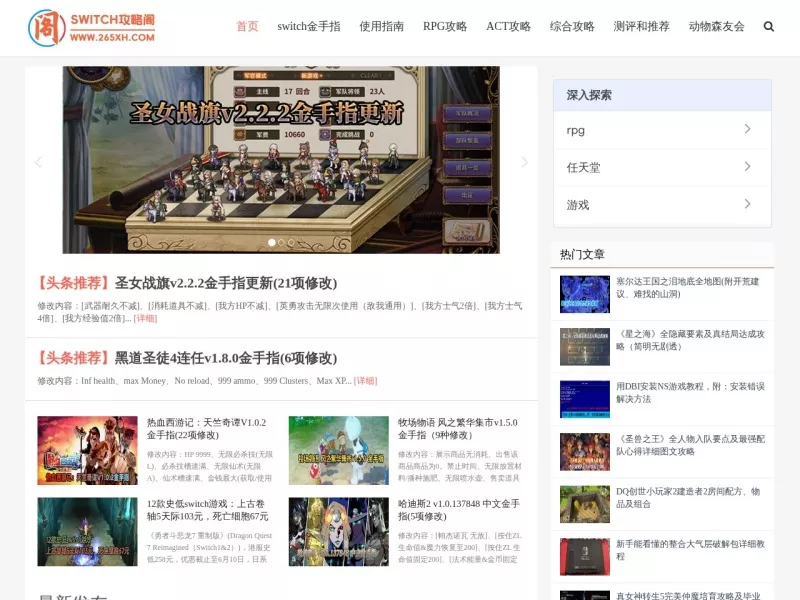Screen dimensions: 800x600
Task: Open headline 圣女战旗v2.2.2金手指更新(21项修改)
Action: coord(226,283)
